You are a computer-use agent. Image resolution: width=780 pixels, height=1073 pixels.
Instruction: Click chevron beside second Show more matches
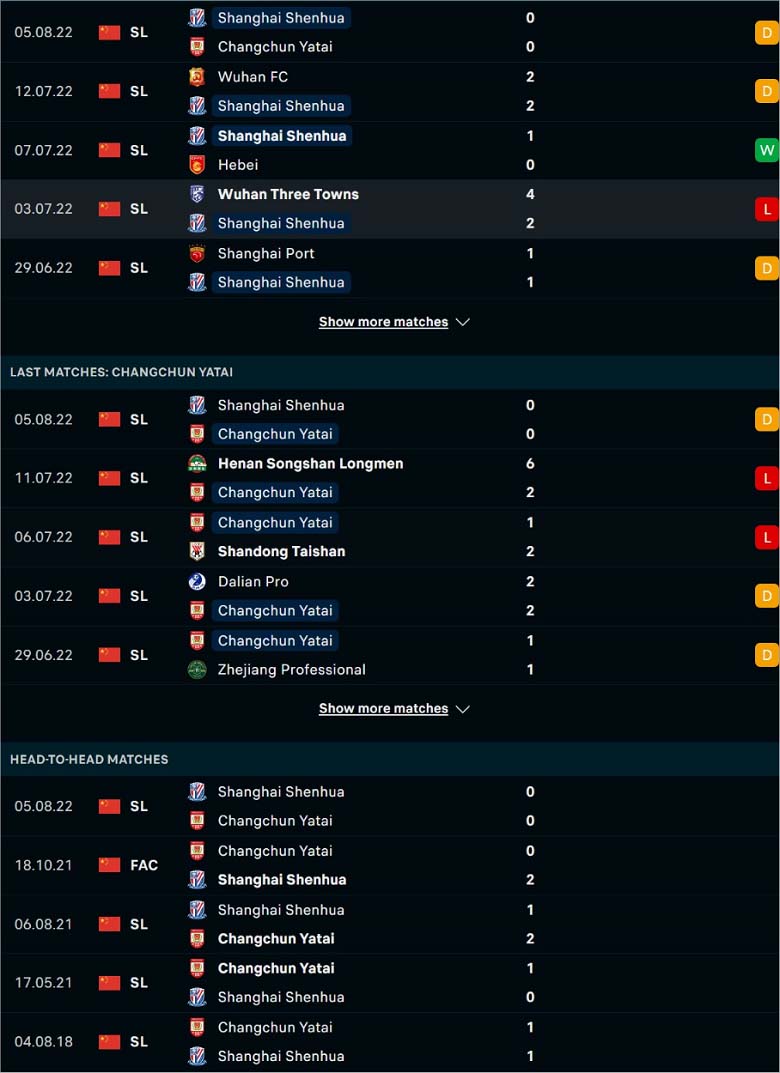point(463,710)
